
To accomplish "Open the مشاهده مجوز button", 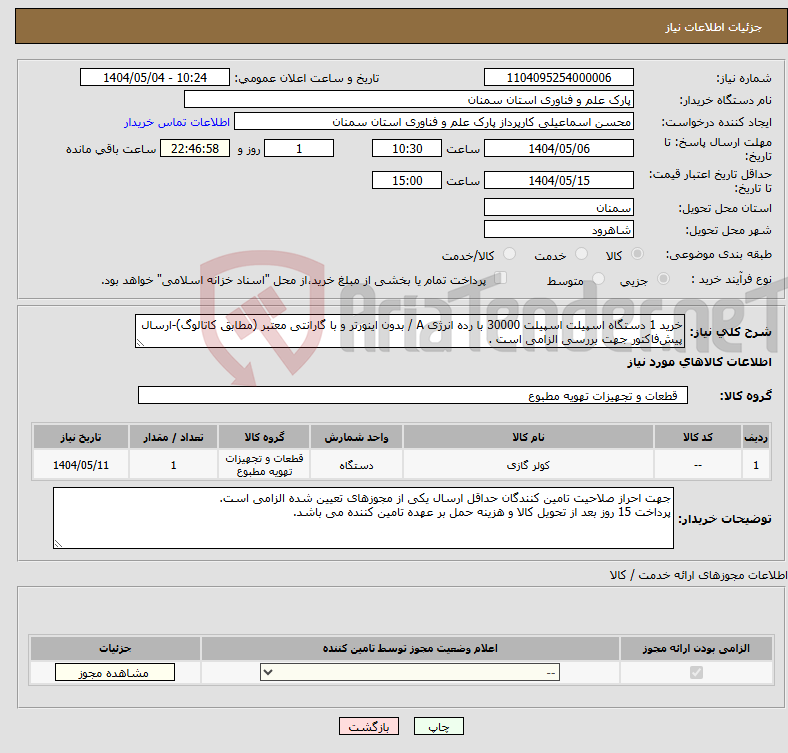I will [x=115, y=673].
